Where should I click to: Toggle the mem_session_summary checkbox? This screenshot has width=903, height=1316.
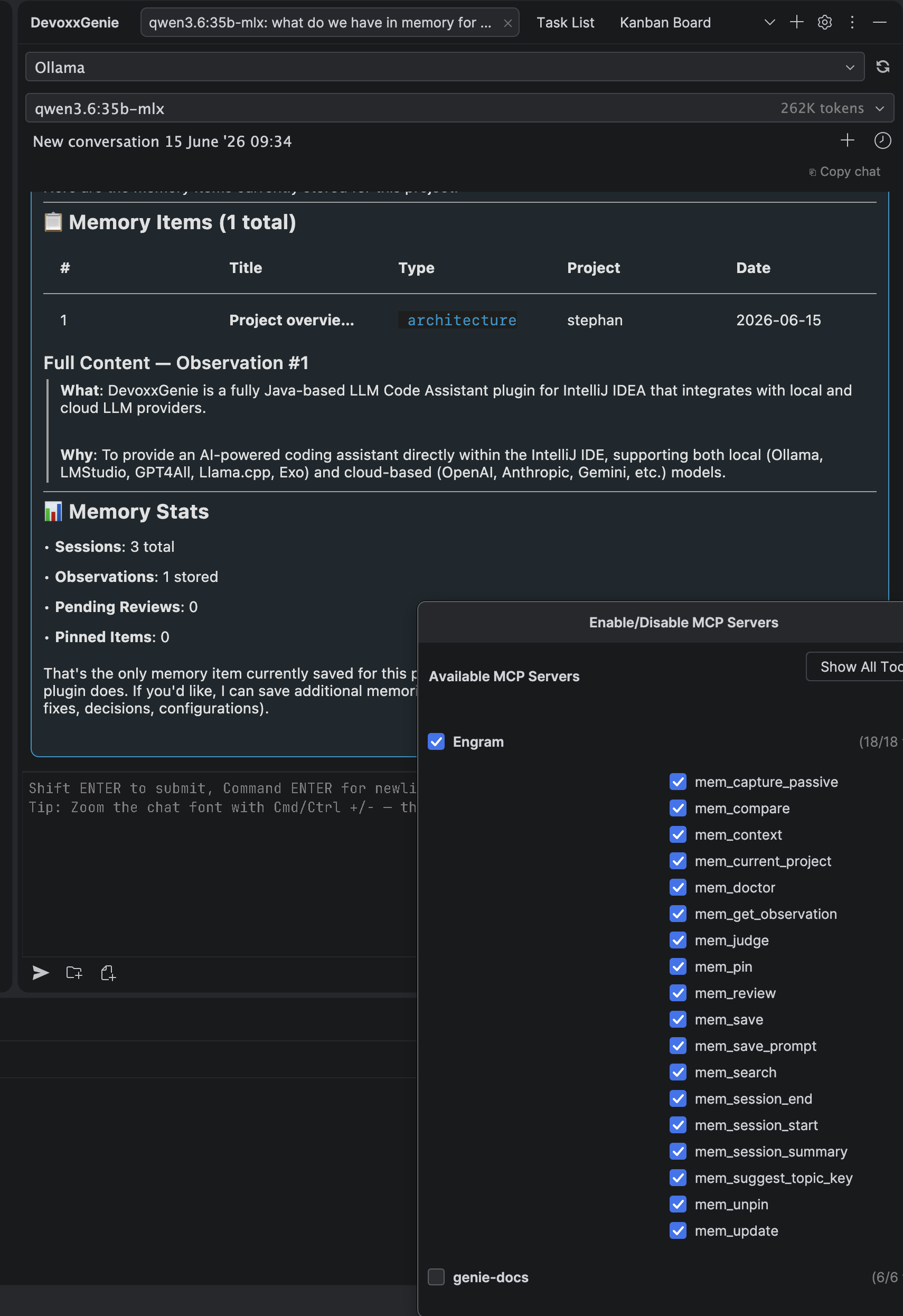point(678,1151)
